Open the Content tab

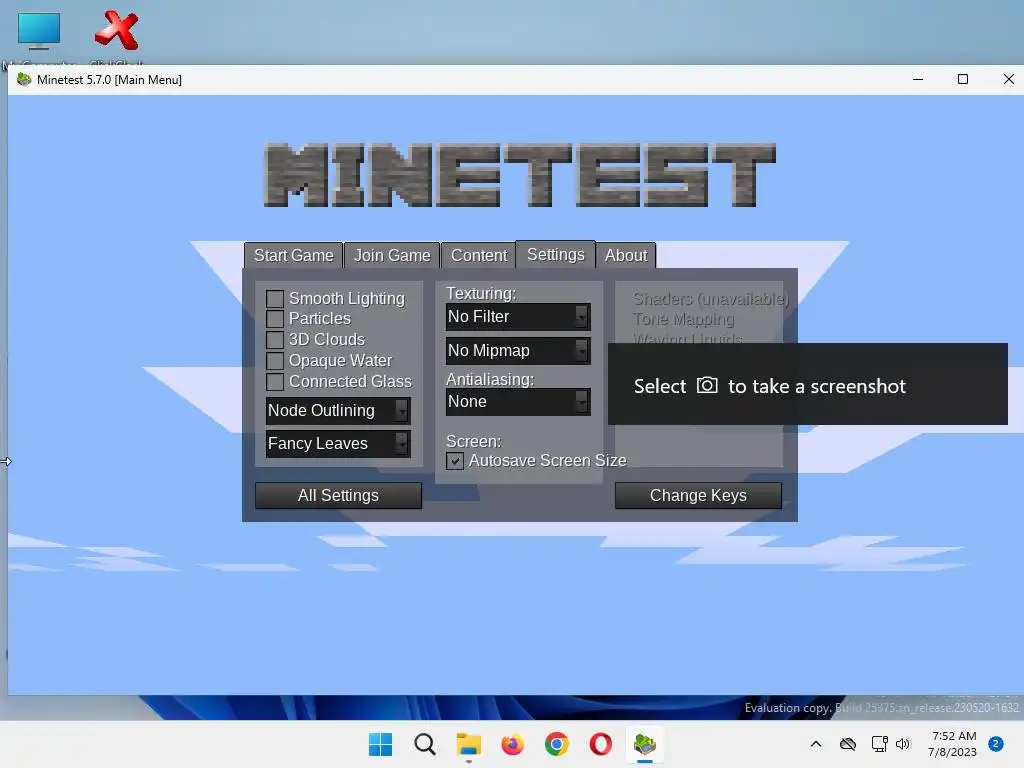[479, 255]
